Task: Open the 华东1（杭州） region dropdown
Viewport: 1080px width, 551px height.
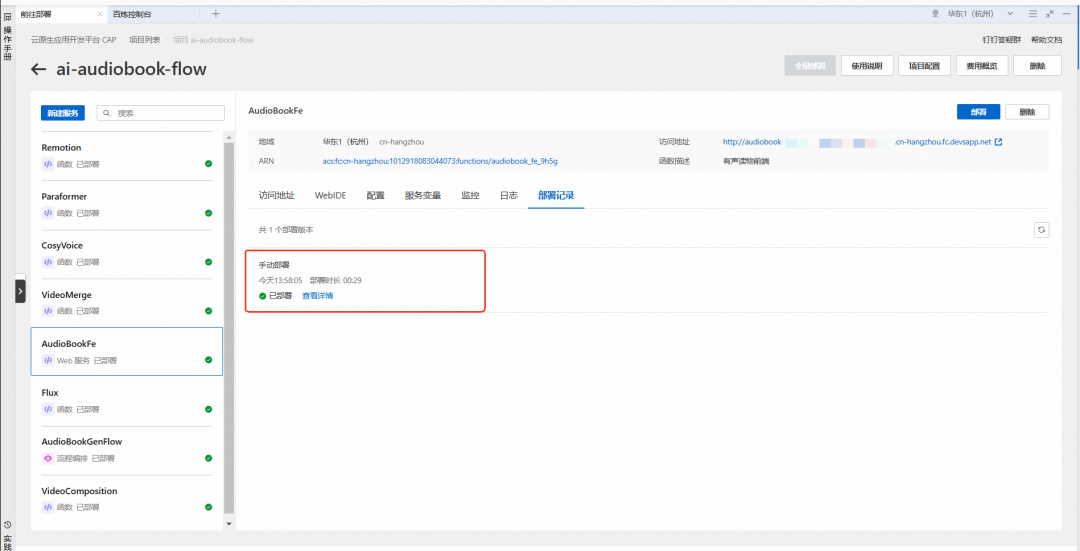Action: coord(980,13)
